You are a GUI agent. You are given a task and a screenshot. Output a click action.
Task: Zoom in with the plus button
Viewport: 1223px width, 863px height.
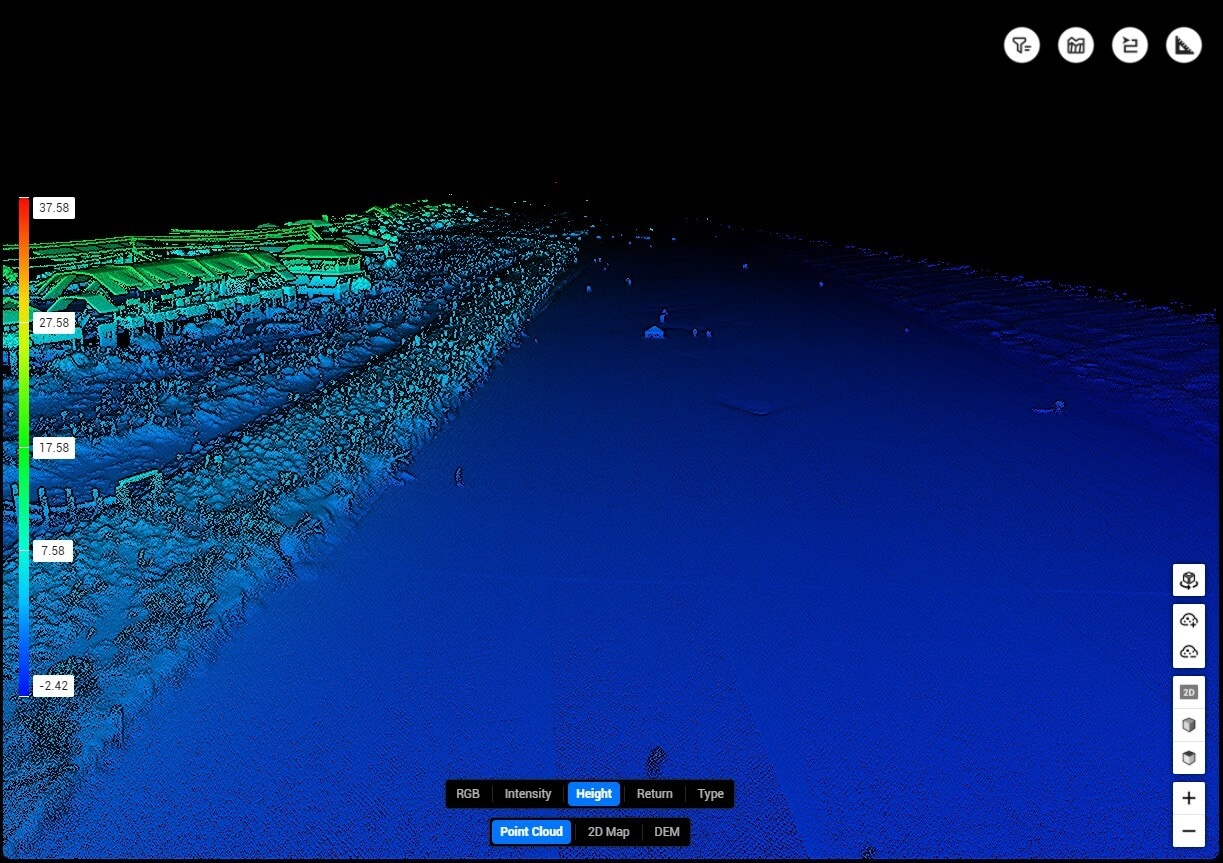[x=1188, y=798]
